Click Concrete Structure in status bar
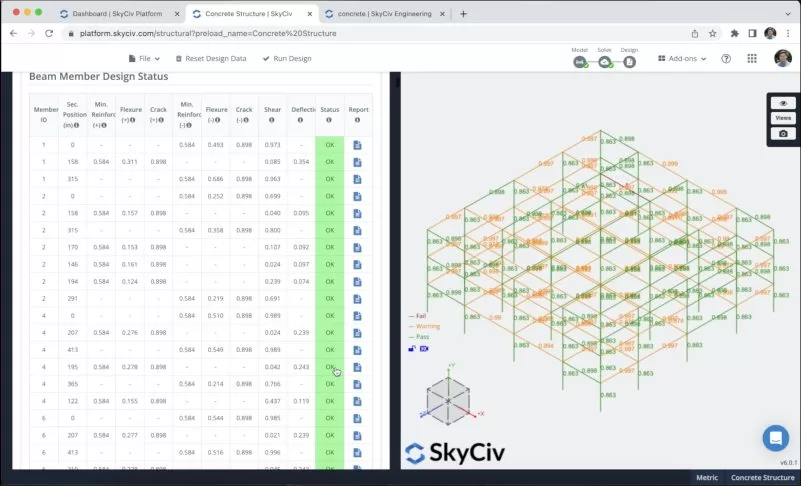 click(762, 477)
